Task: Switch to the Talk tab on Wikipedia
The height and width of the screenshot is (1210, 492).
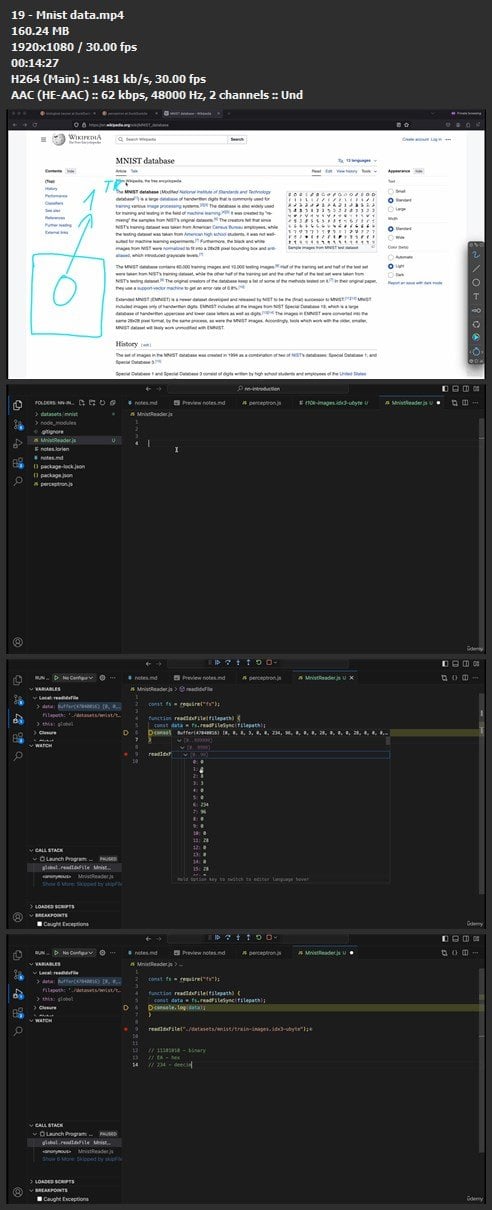Action: pyautogui.click(x=135, y=171)
